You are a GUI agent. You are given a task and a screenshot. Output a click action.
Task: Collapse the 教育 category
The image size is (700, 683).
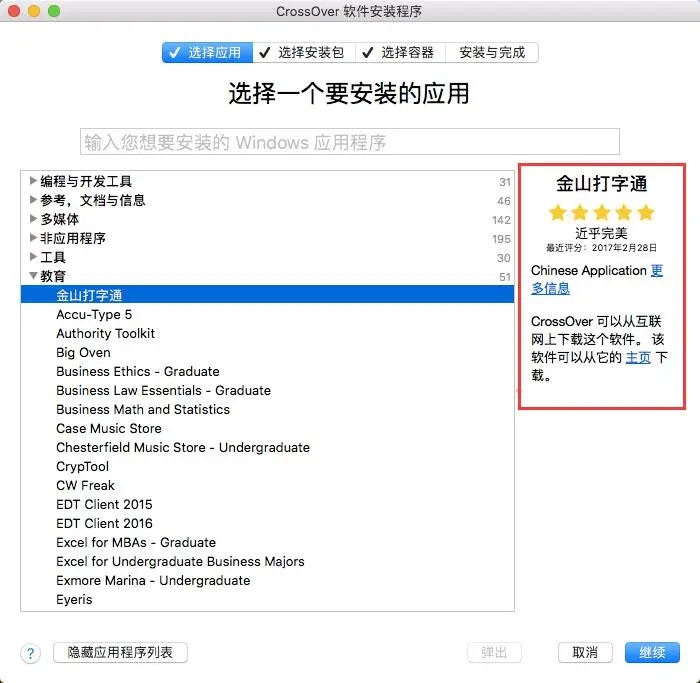(33, 276)
